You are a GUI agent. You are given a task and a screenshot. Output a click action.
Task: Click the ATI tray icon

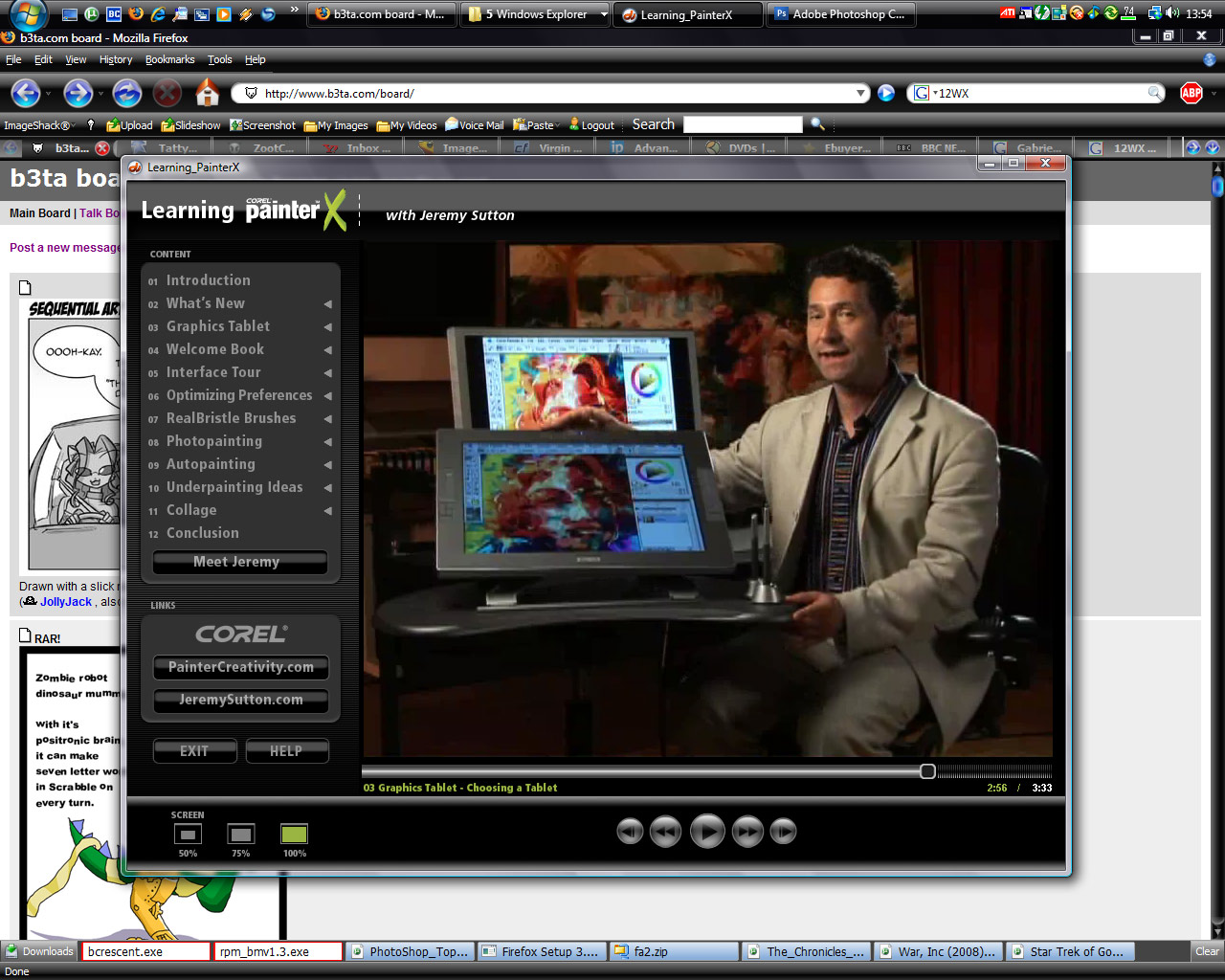pos(1008,13)
